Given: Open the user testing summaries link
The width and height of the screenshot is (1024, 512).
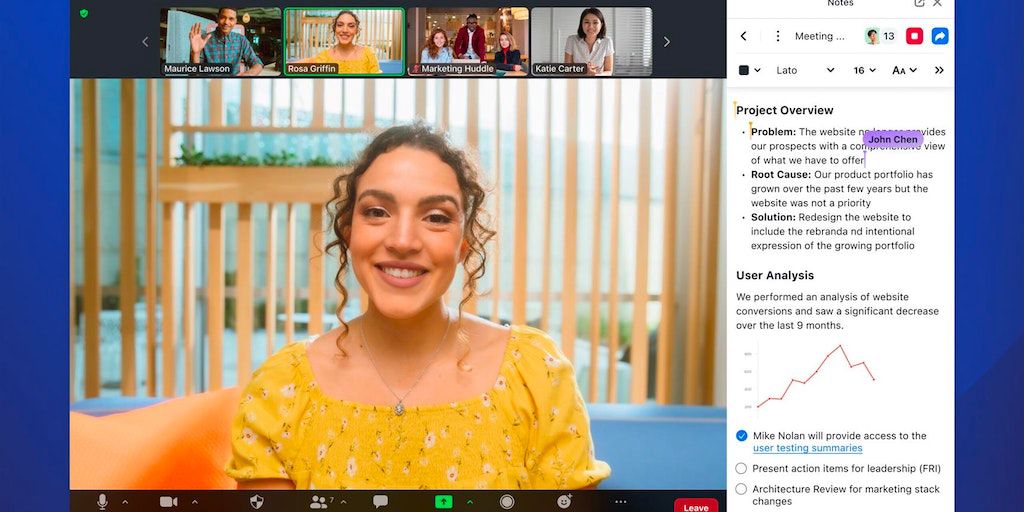Looking at the screenshot, I should [807, 448].
